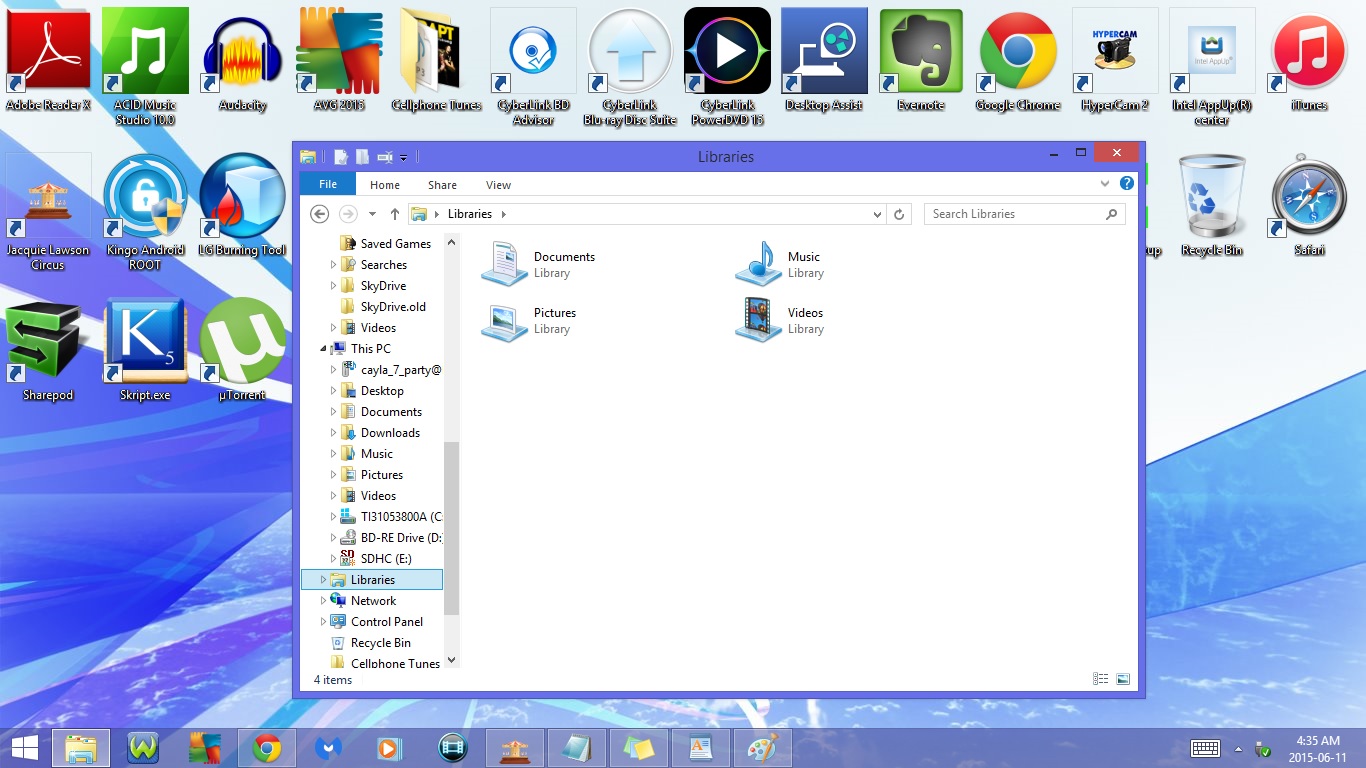The height and width of the screenshot is (768, 1366).
Task: Open the Adobe Reader X desktop shortcut
Action: point(48,58)
